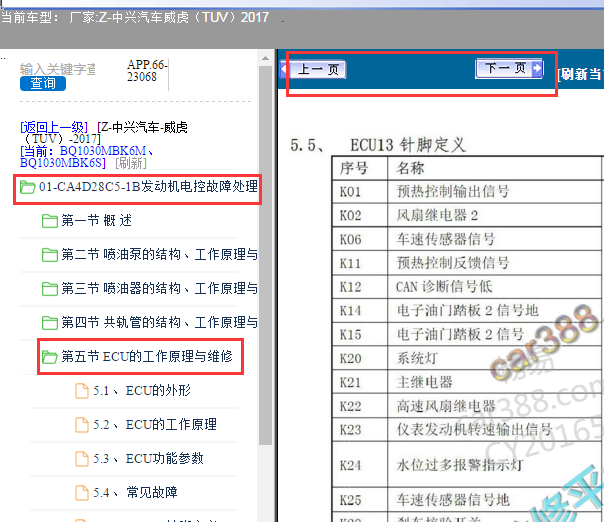Click the APP.66-23068 text

(147, 70)
